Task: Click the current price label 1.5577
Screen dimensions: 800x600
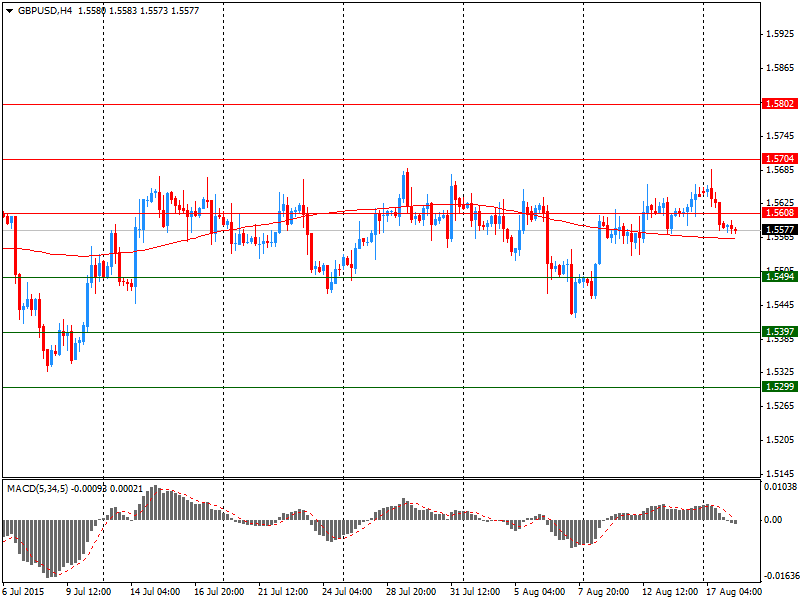Action: 780,230
